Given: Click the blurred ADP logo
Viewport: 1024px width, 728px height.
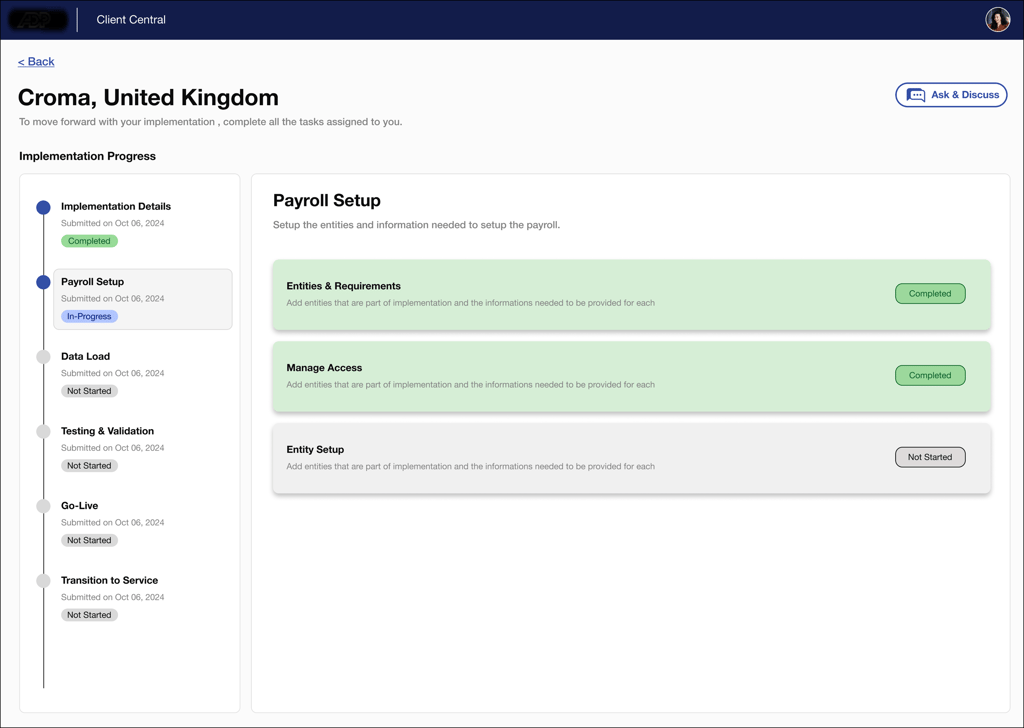Looking at the screenshot, I should [38, 20].
